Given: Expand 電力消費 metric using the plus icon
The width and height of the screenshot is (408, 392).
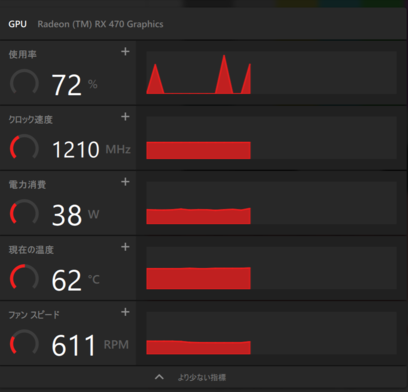Looking at the screenshot, I should point(125,182).
